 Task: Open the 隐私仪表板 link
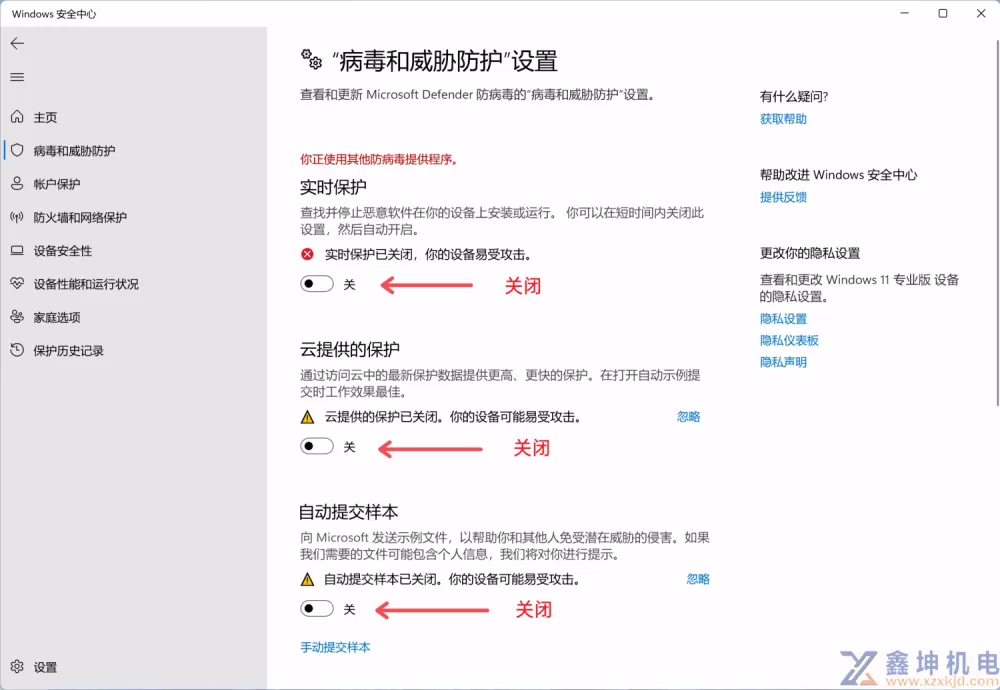point(789,341)
